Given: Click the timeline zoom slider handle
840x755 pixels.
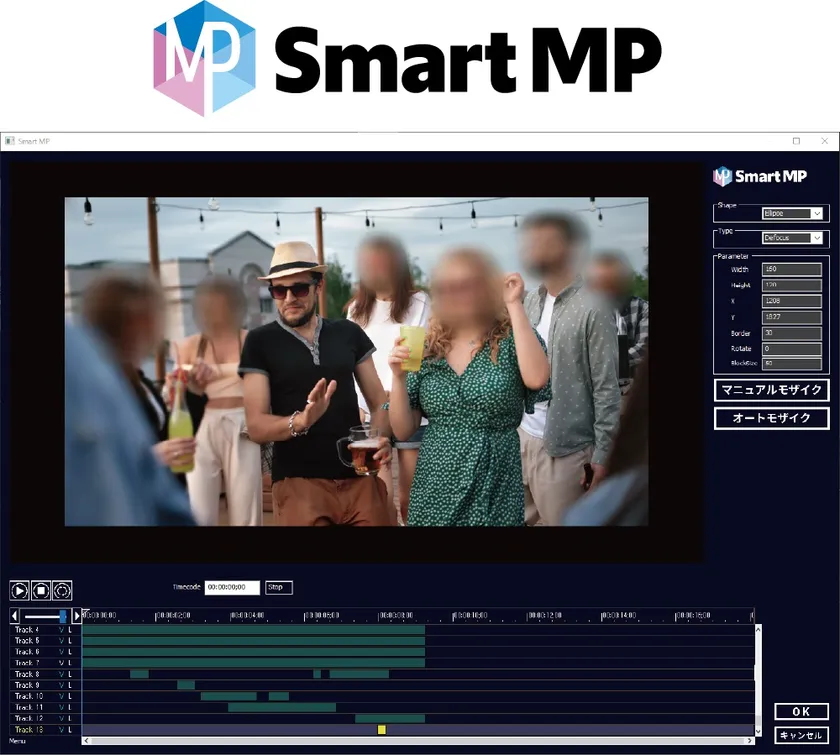Looking at the screenshot, I should [63, 616].
